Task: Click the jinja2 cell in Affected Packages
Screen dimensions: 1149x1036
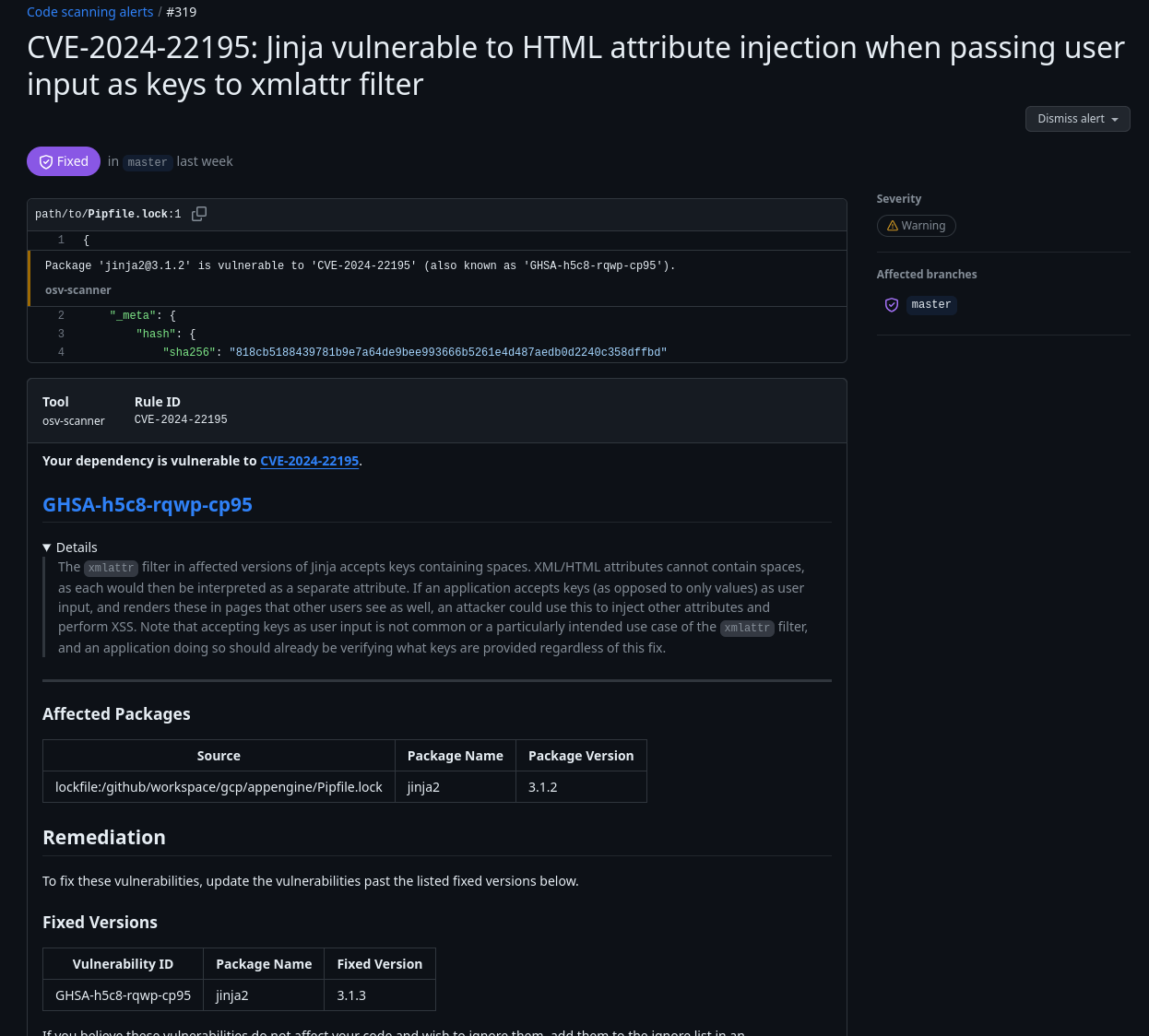Action: 456,787
